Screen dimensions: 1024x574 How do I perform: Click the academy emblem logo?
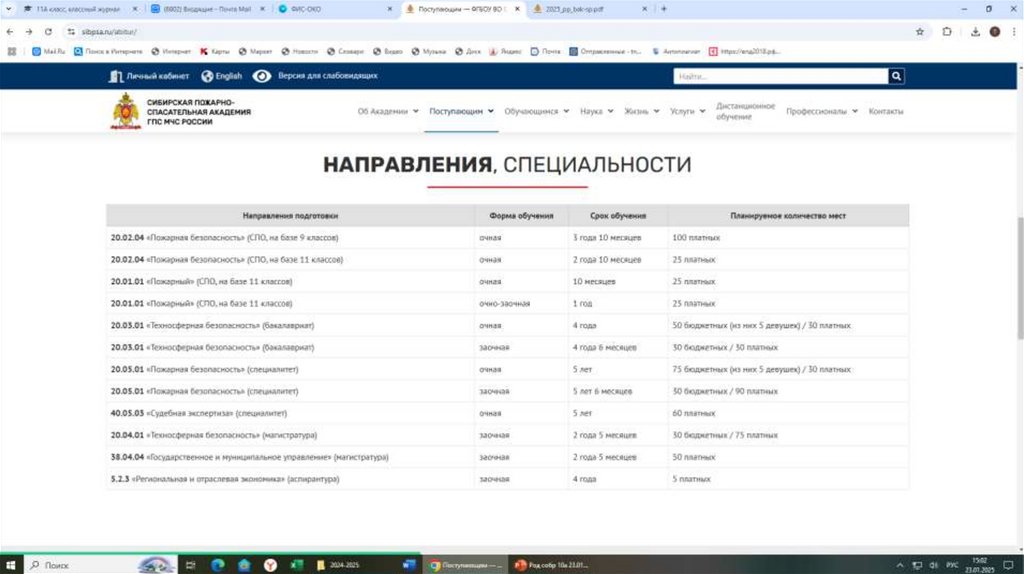pos(126,111)
